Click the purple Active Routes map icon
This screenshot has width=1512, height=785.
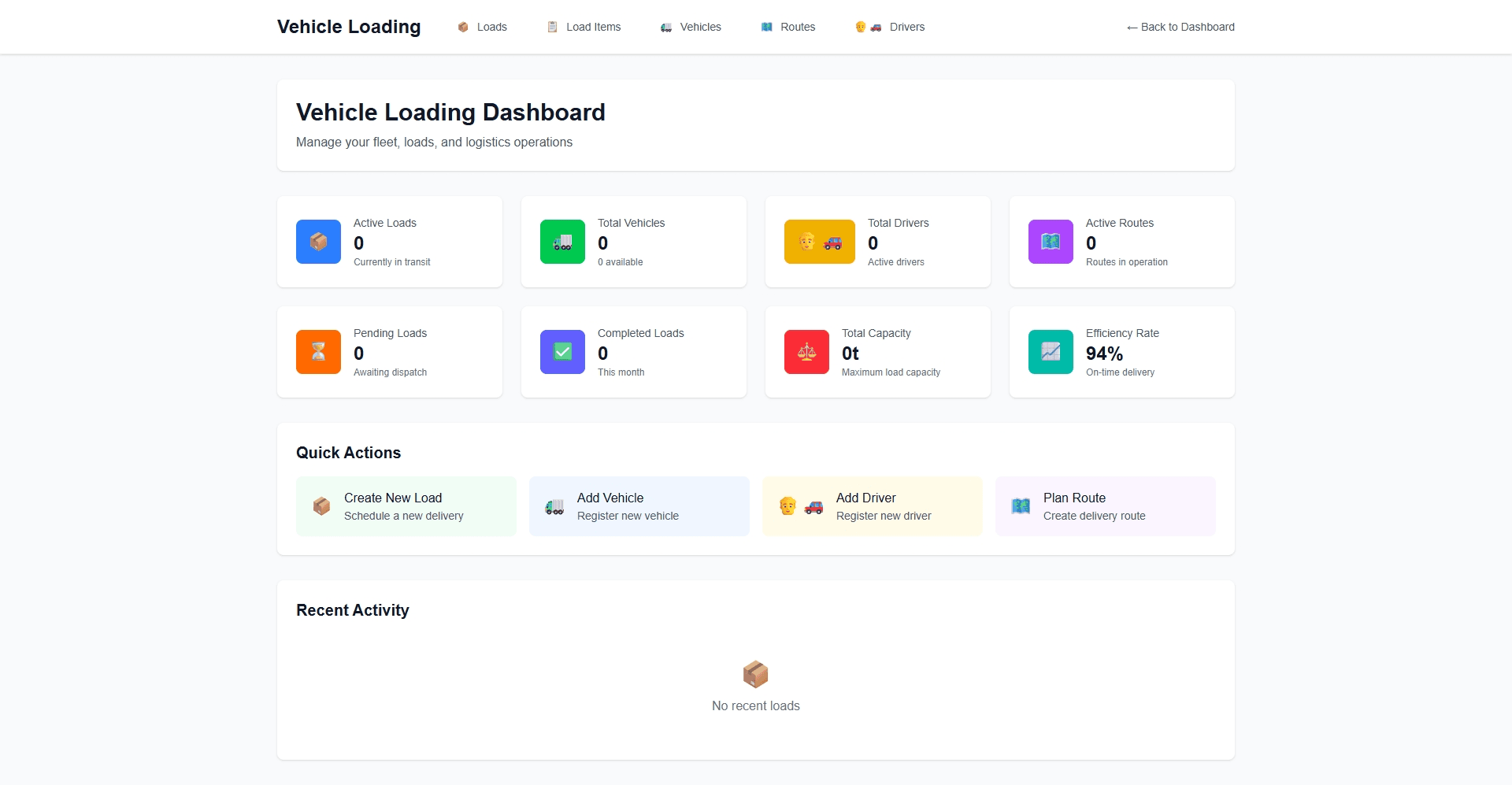pyautogui.click(x=1051, y=242)
